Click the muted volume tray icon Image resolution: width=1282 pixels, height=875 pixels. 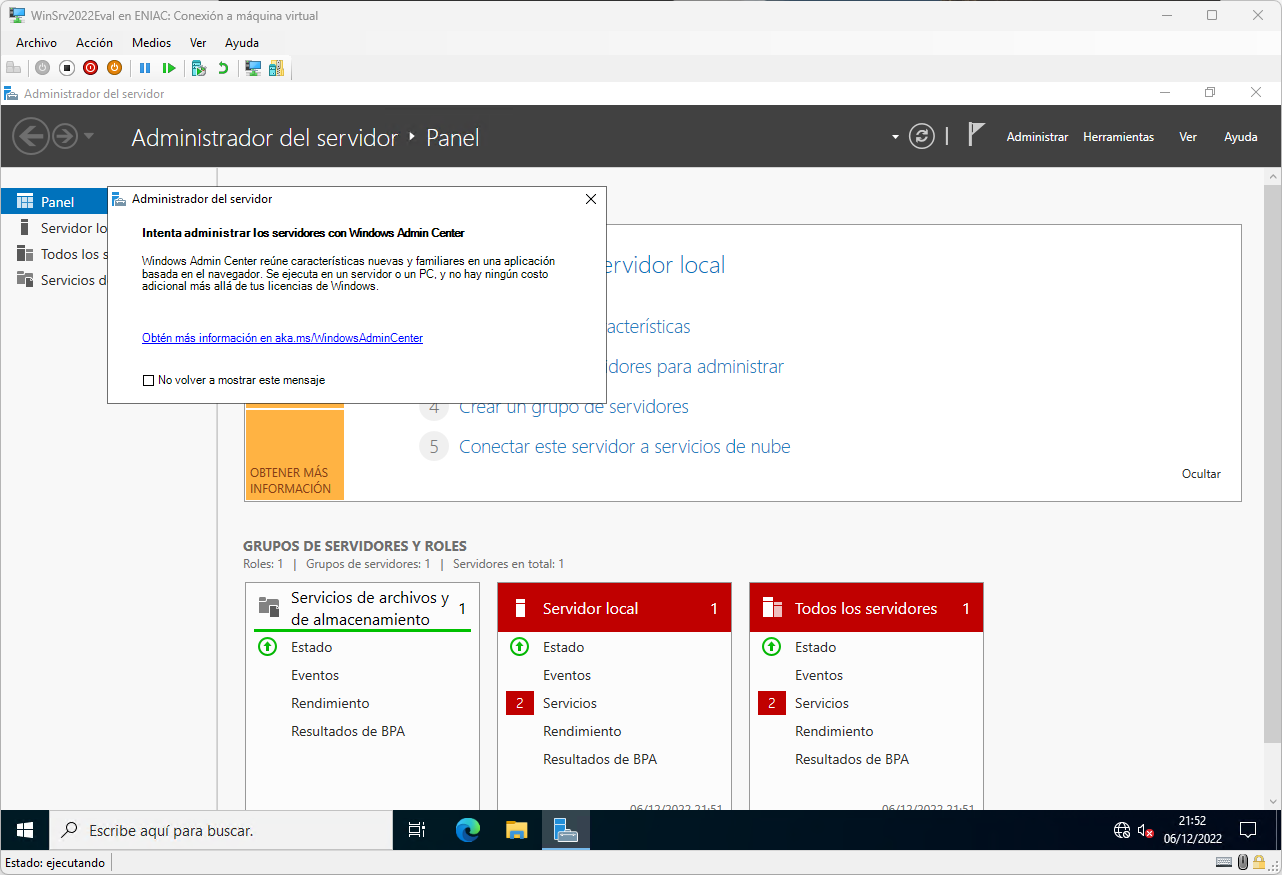pos(1146,830)
